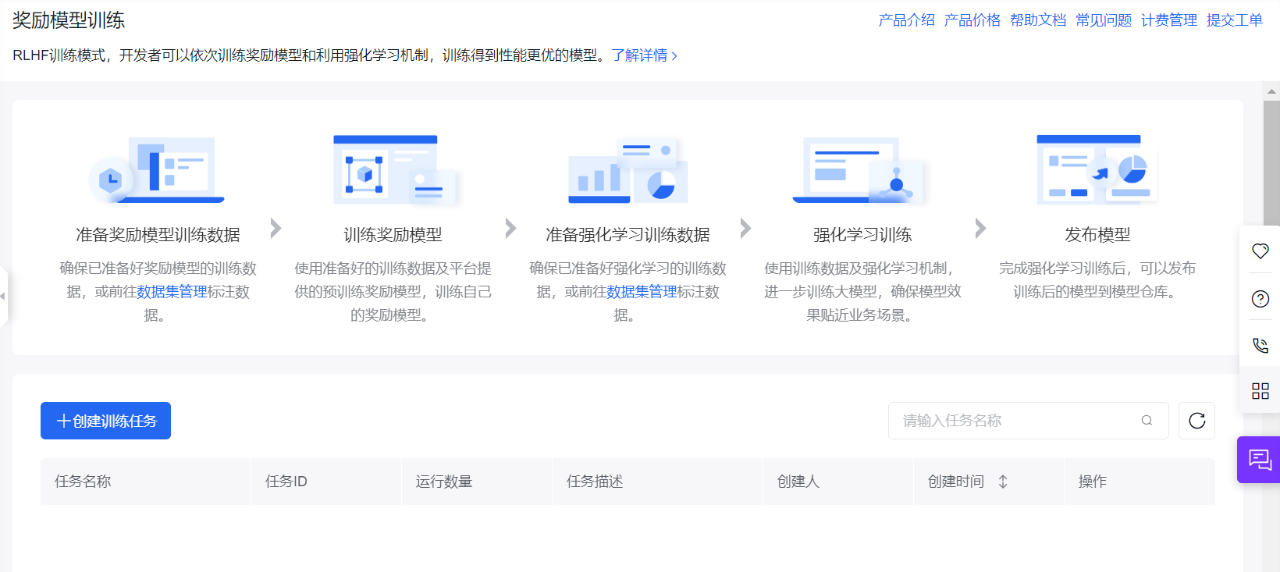The image size is (1280, 572).
Task: Click the 准备奖励模型训练数据 illustration
Action: [x=157, y=170]
